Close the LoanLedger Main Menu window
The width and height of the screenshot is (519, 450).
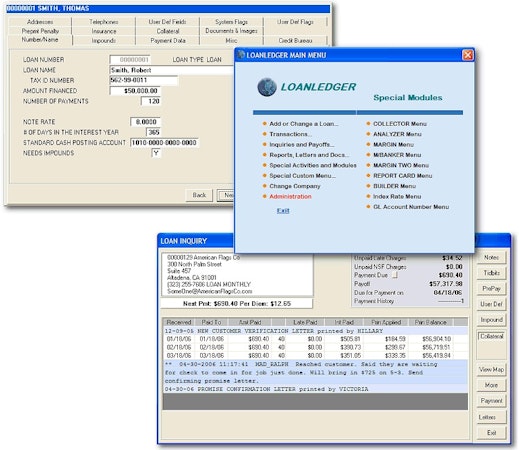(468, 55)
